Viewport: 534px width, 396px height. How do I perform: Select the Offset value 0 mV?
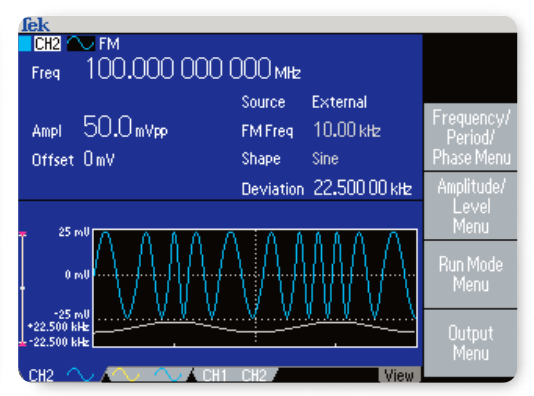pyautogui.click(x=99, y=159)
